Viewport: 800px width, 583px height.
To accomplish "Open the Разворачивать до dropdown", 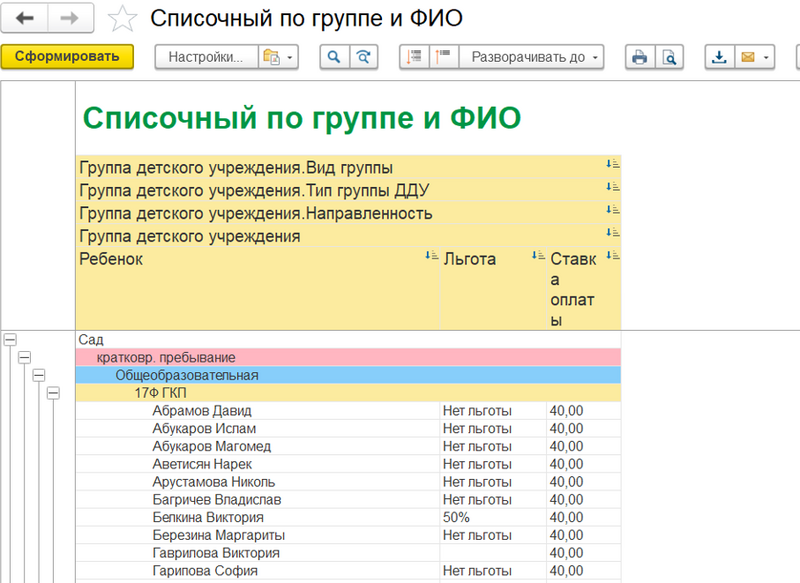I will point(530,57).
